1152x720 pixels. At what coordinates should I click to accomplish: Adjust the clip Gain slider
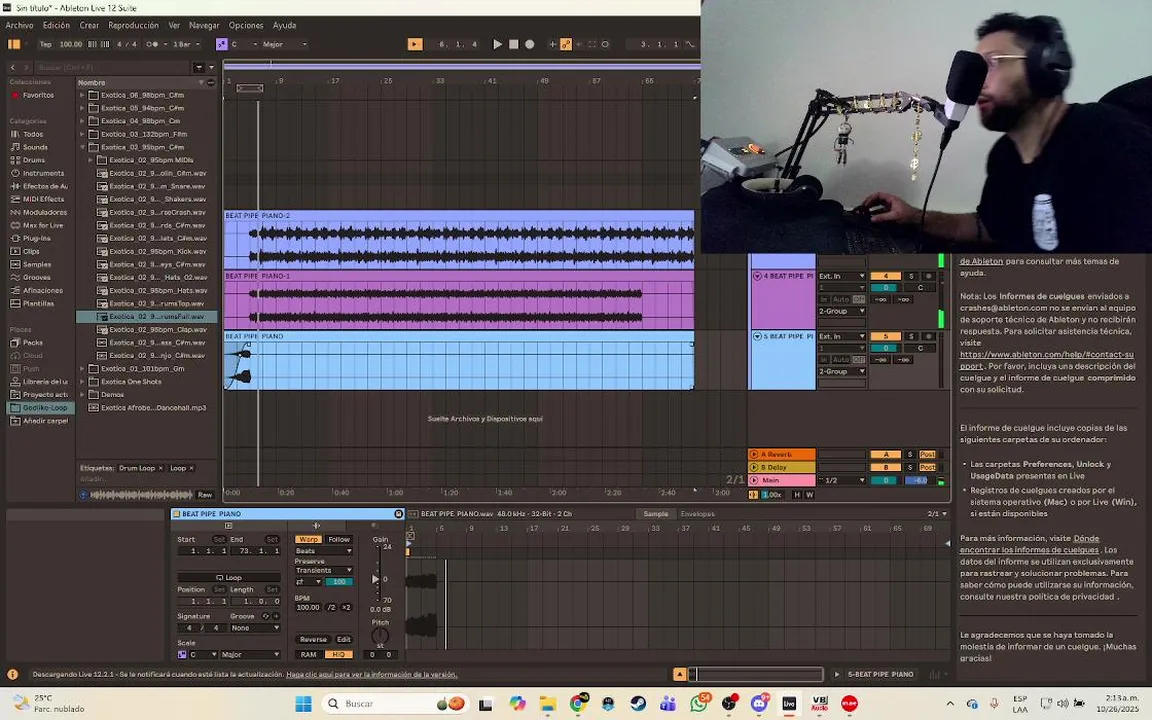pyautogui.click(x=377, y=578)
